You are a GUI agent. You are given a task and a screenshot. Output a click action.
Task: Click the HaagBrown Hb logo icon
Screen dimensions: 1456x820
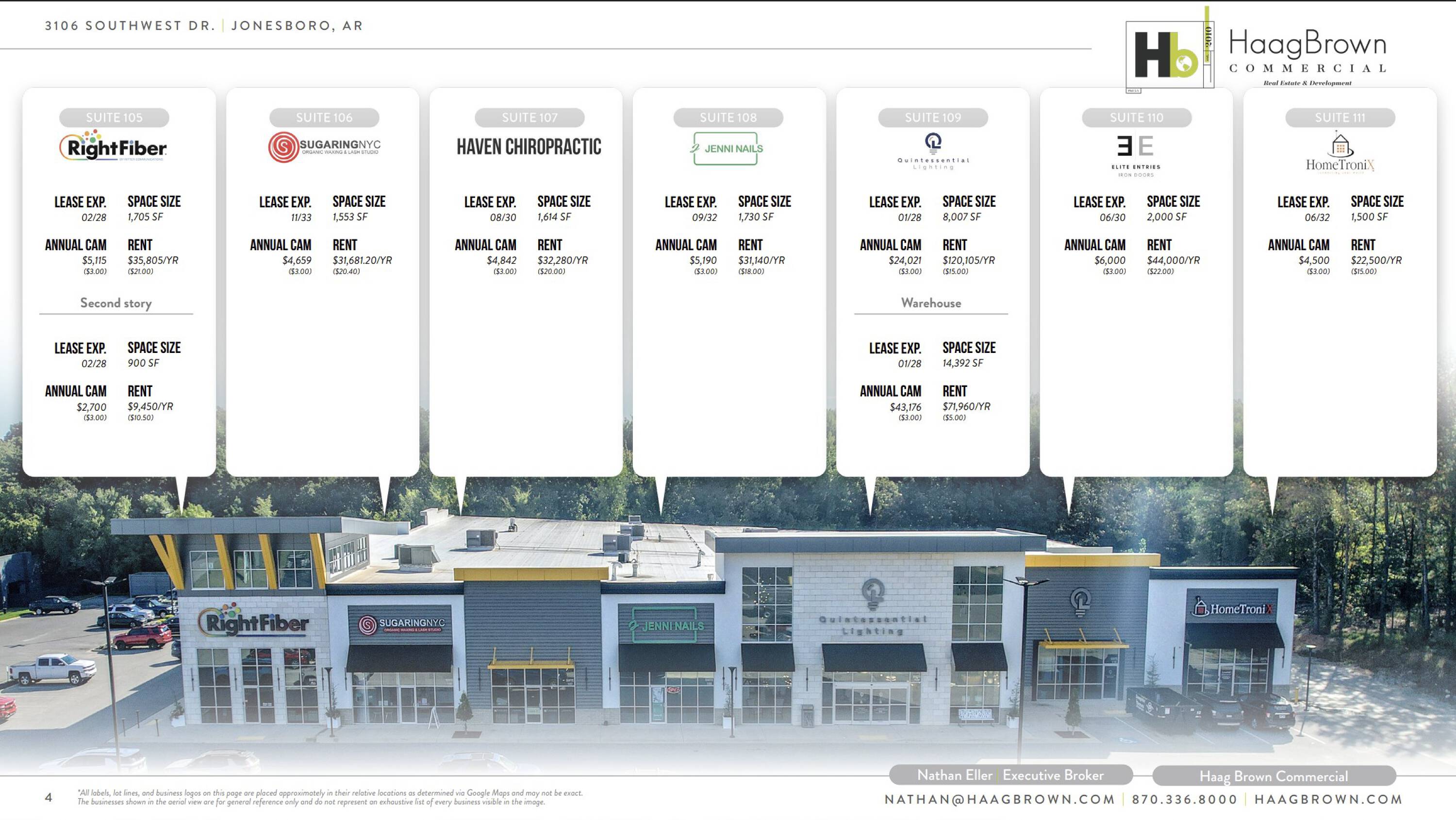(x=1166, y=55)
